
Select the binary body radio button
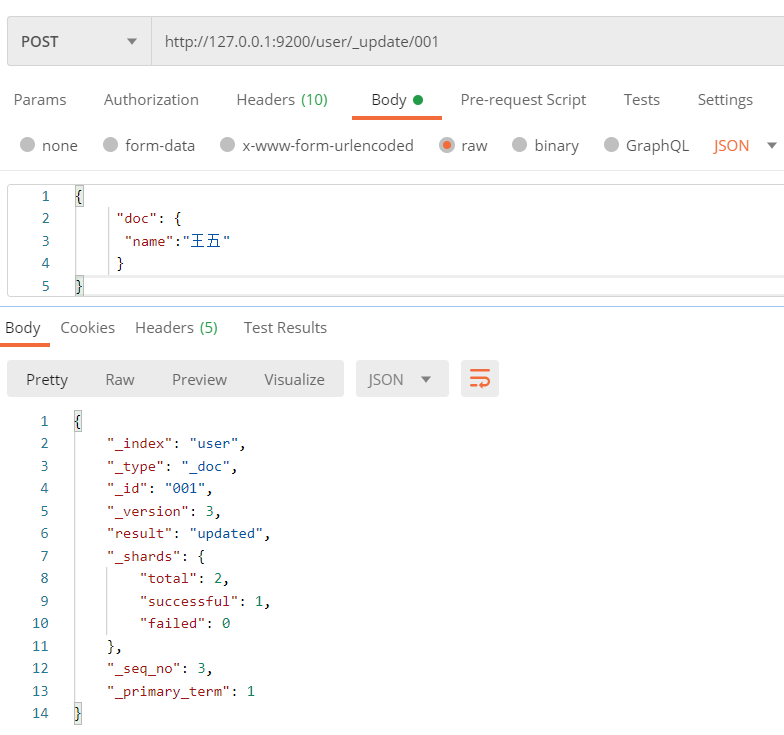click(520, 145)
